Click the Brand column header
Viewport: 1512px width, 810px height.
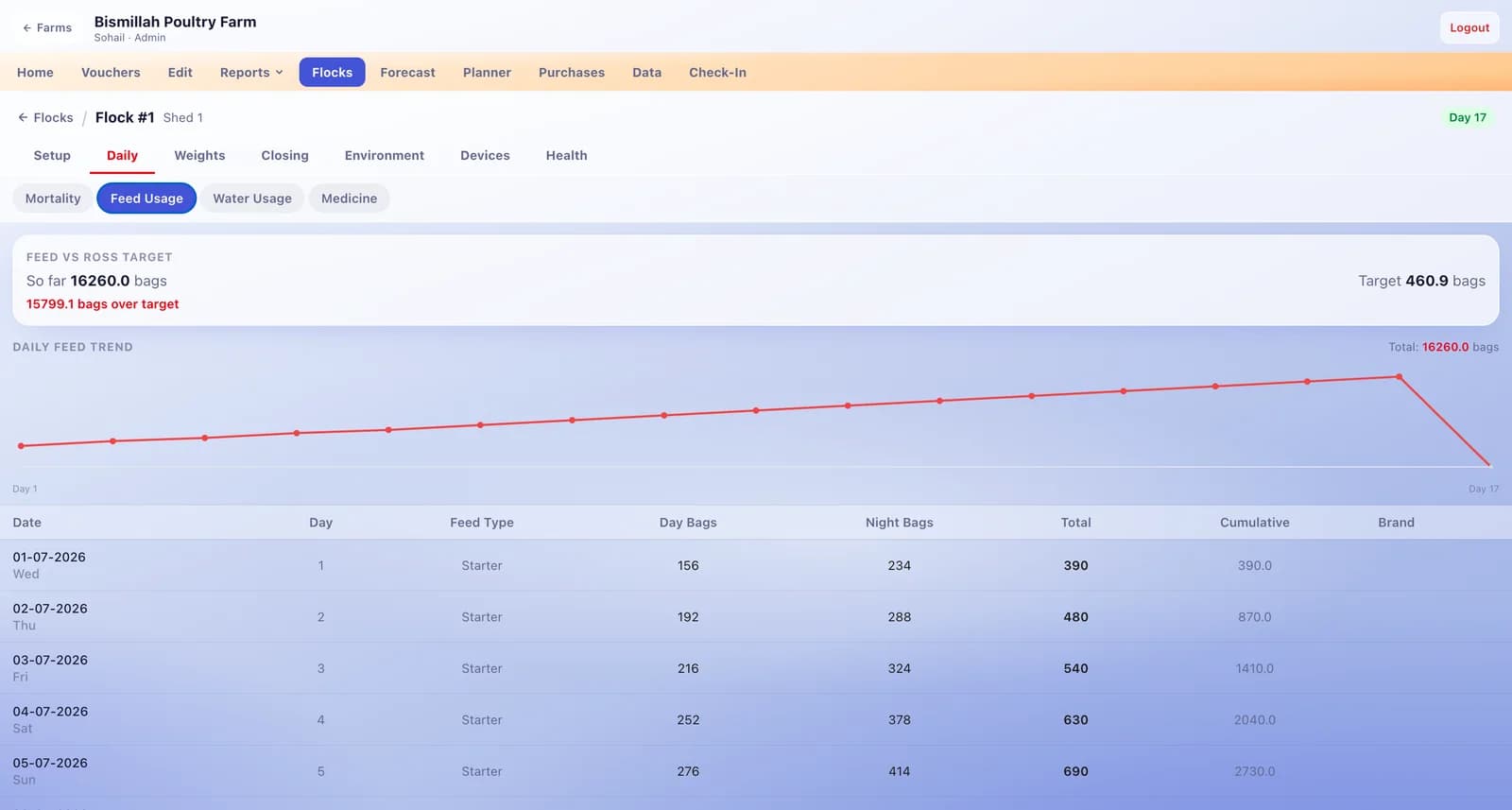pyautogui.click(x=1396, y=523)
